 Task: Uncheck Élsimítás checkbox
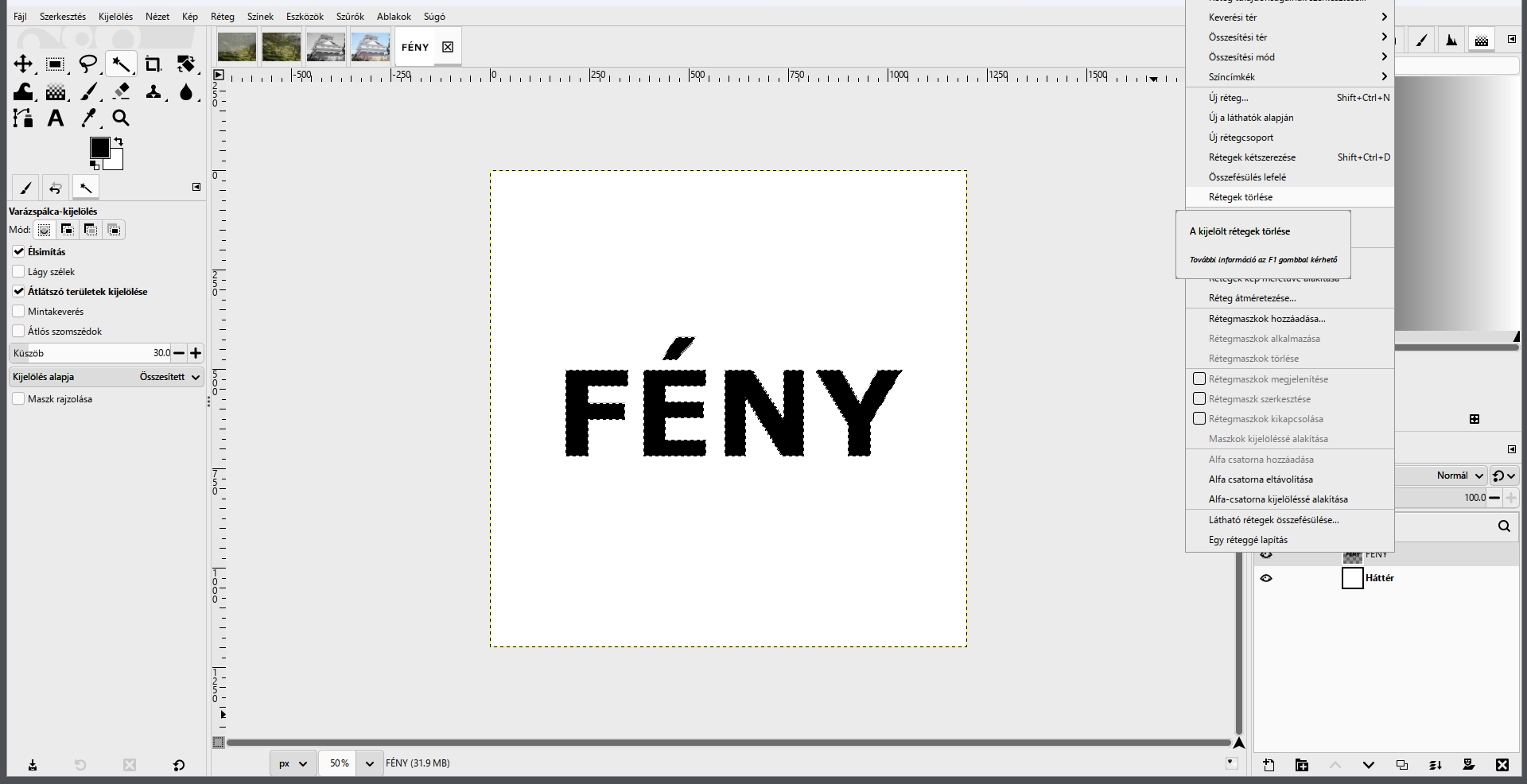pyautogui.click(x=18, y=251)
